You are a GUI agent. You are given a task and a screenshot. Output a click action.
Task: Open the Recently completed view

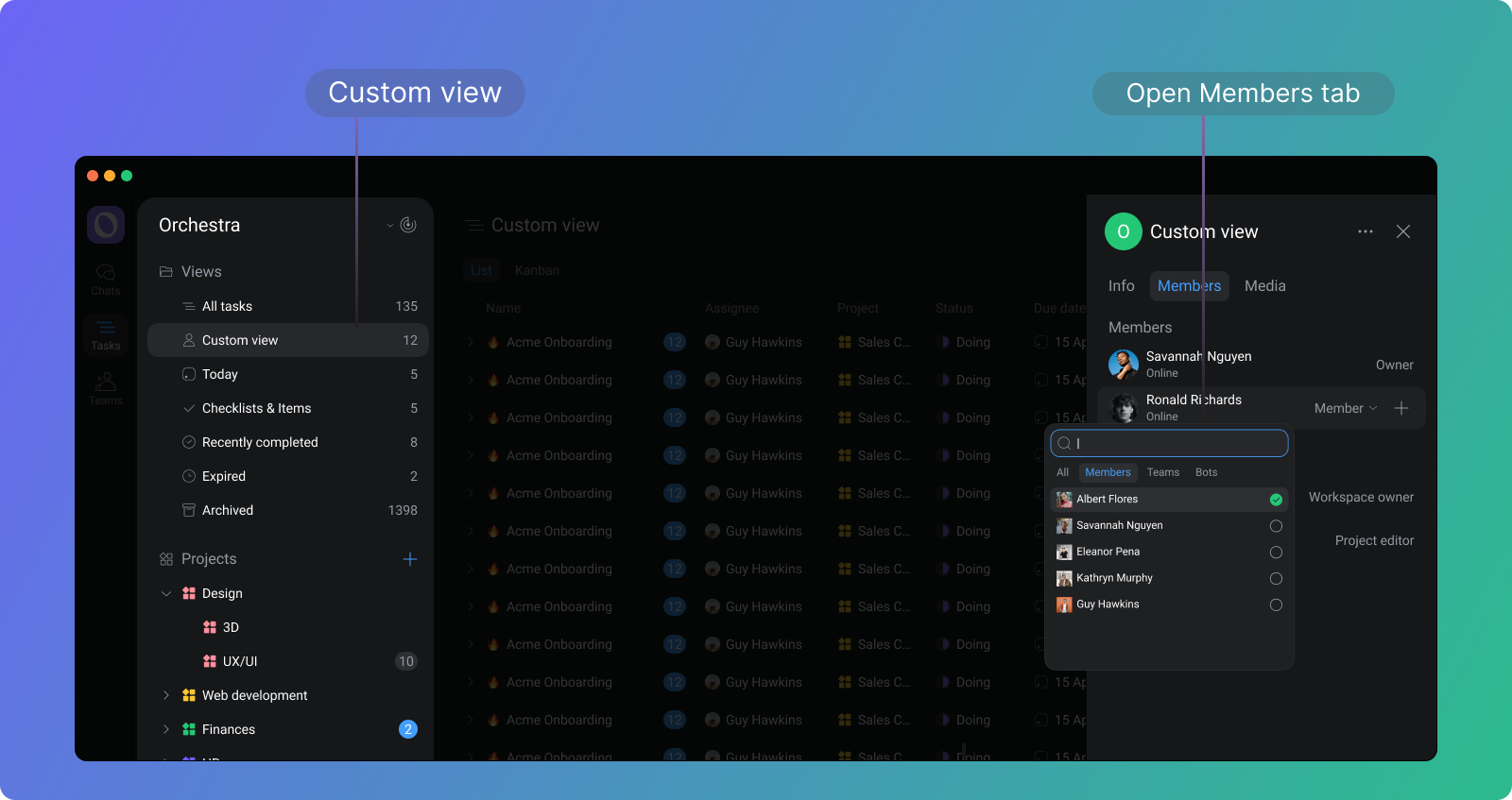(260, 442)
